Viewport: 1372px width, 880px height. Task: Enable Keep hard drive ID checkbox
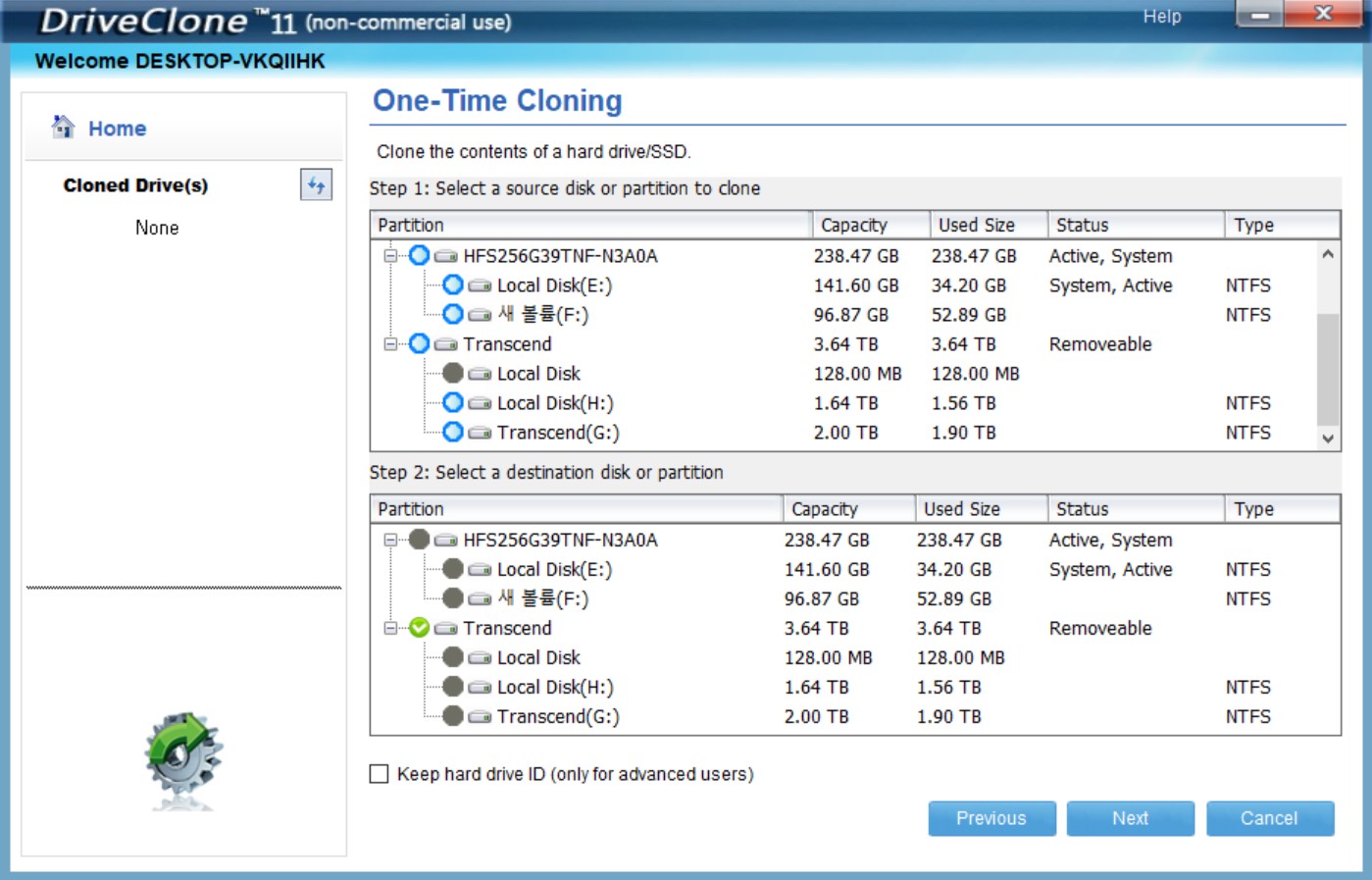pyautogui.click(x=379, y=774)
